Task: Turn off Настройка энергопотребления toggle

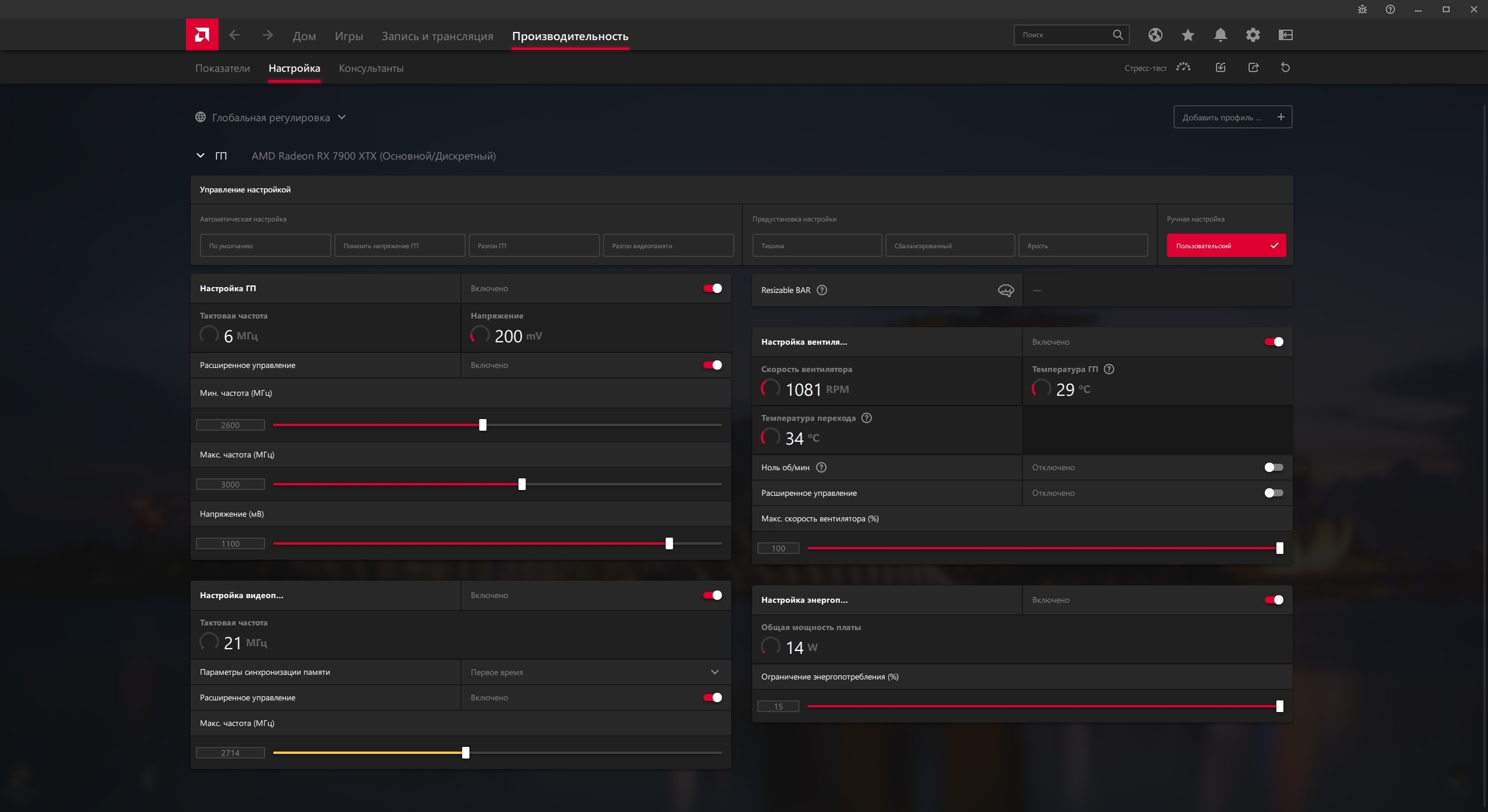Action: click(1274, 600)
